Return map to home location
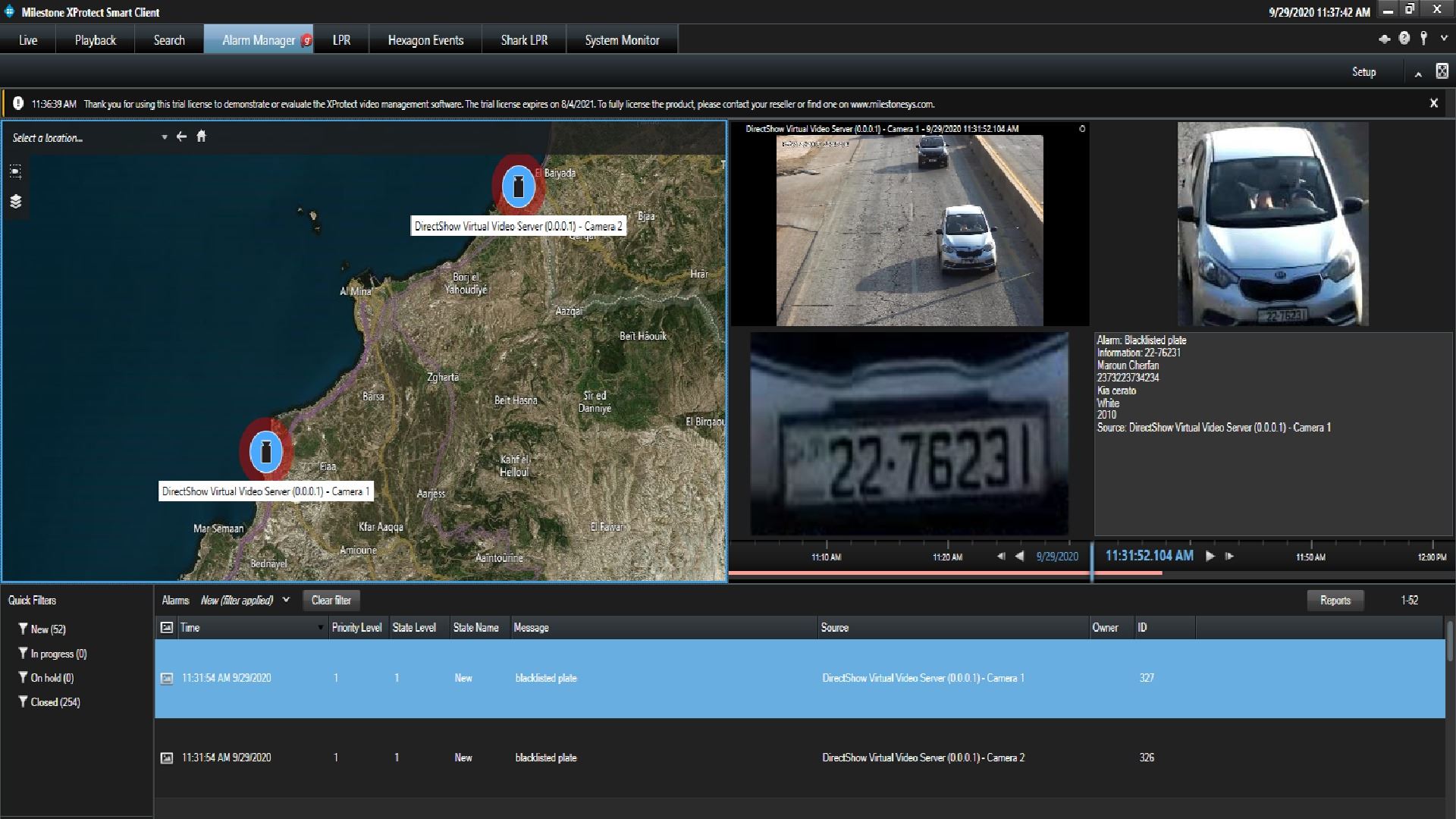Viewport: 1456px width, 819px height. (201, 136)
